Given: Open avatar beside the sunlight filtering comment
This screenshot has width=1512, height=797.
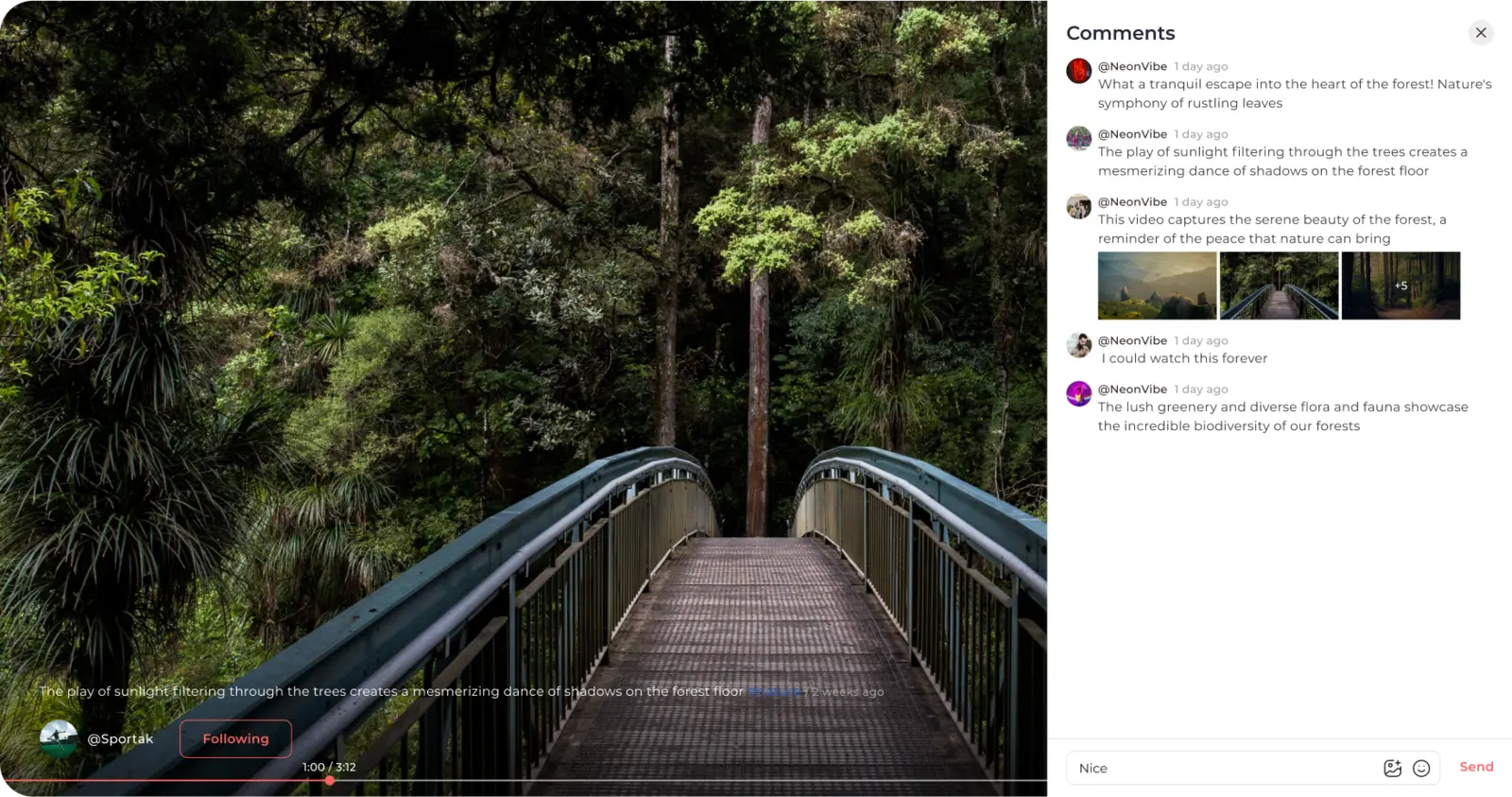Looking at the screenshot, I should (x=1078, y=139).
